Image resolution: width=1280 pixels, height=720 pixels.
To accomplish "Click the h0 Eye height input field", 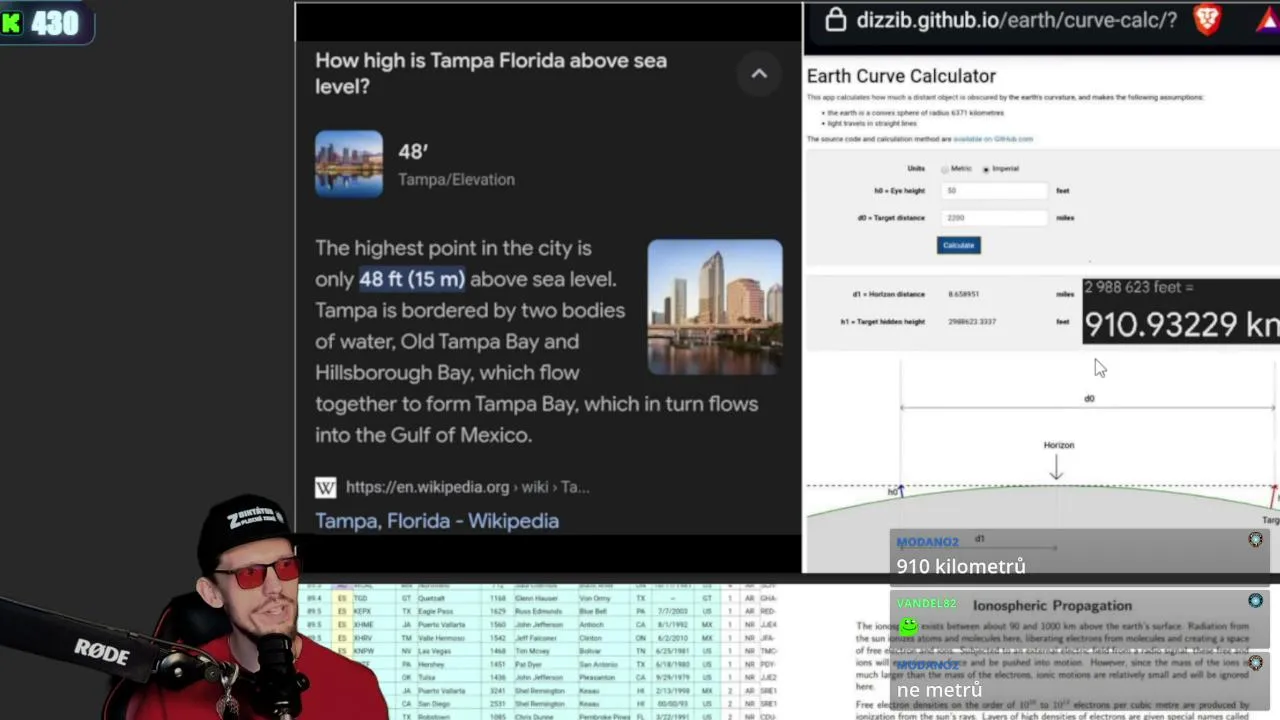I will (x=992, y=190).
